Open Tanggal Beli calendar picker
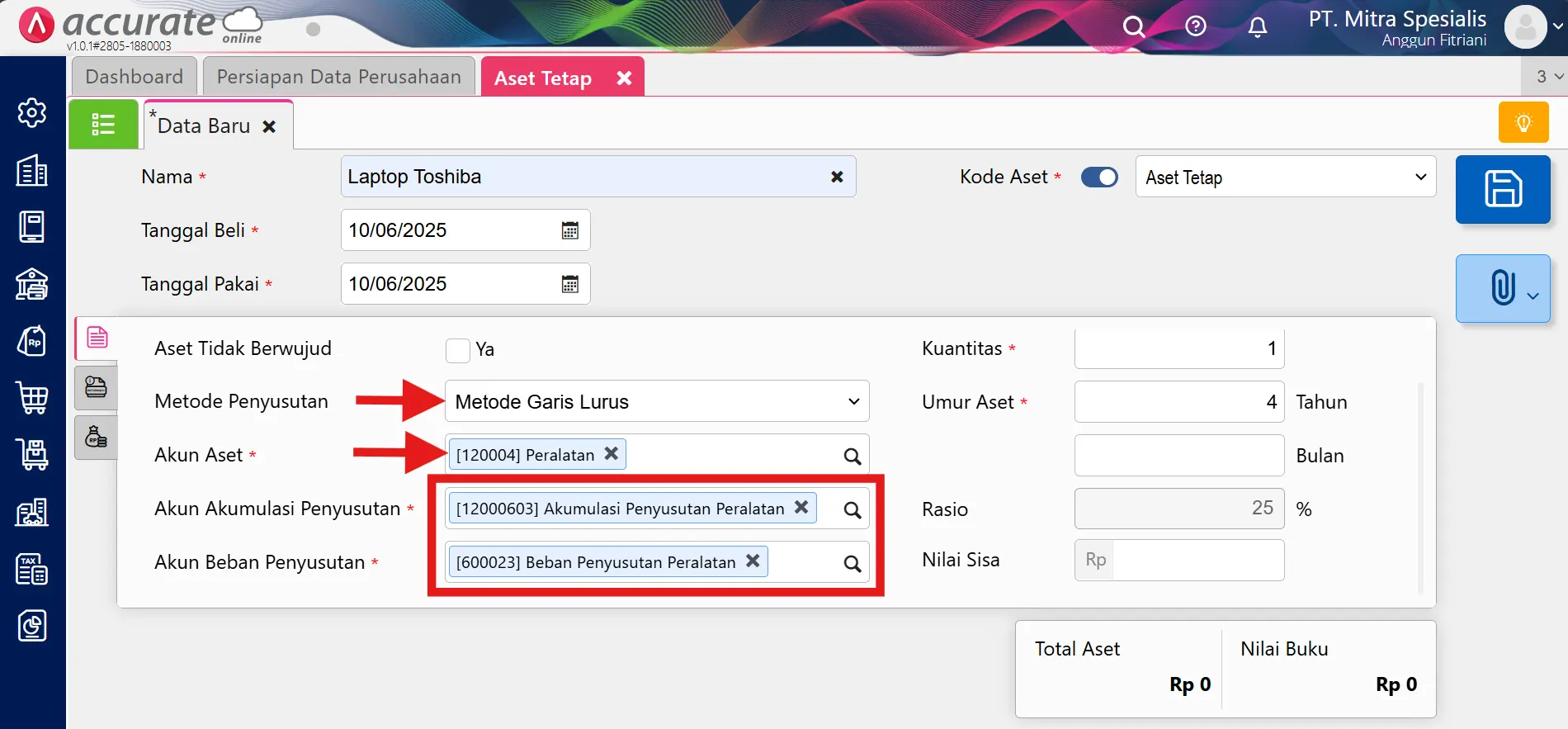 coord(569,230)
